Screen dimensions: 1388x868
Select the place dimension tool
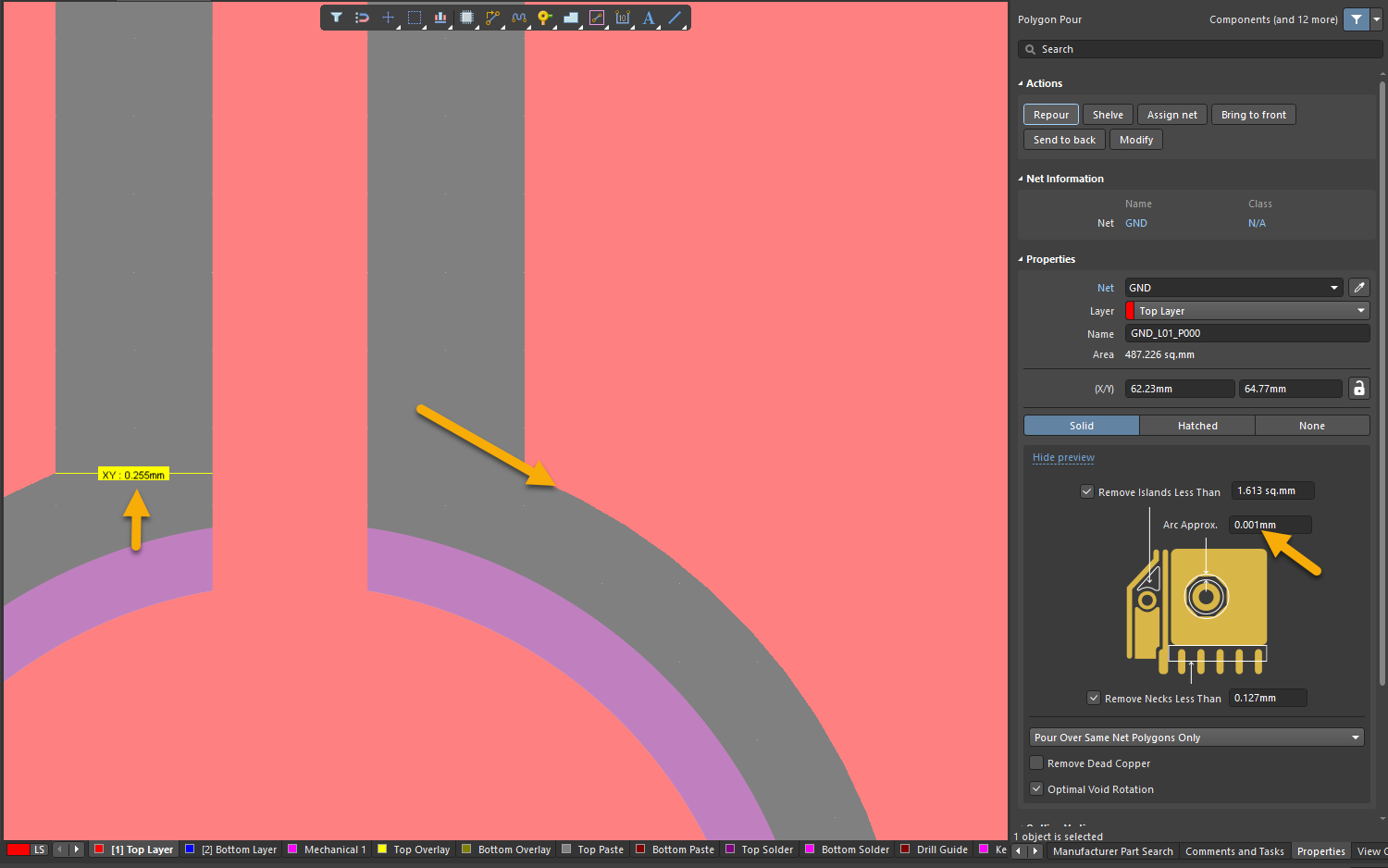623,18
